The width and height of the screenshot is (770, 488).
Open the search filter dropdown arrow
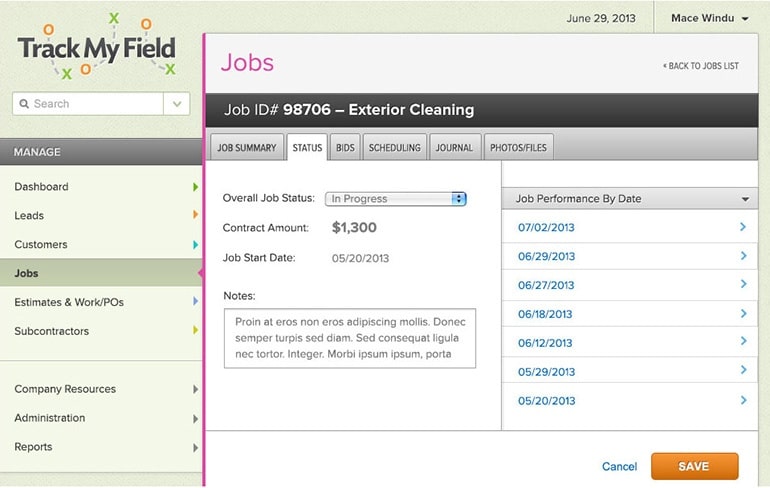point(177,103)
